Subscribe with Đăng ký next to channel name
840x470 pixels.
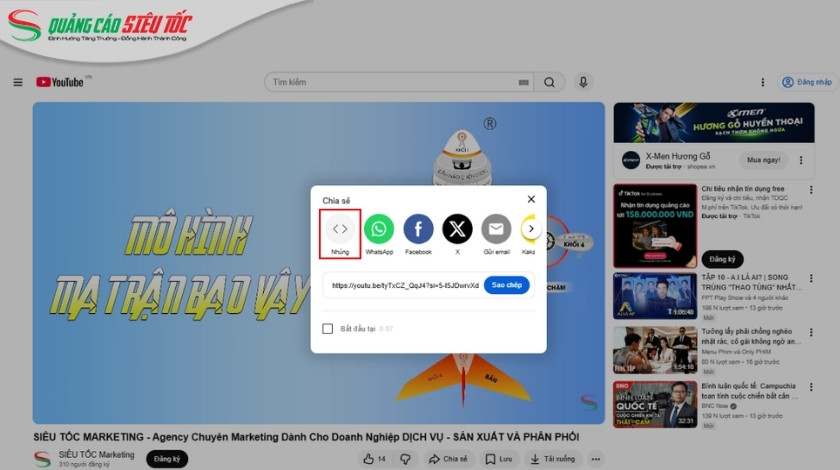pyautogui.click(x=167, y=459)
